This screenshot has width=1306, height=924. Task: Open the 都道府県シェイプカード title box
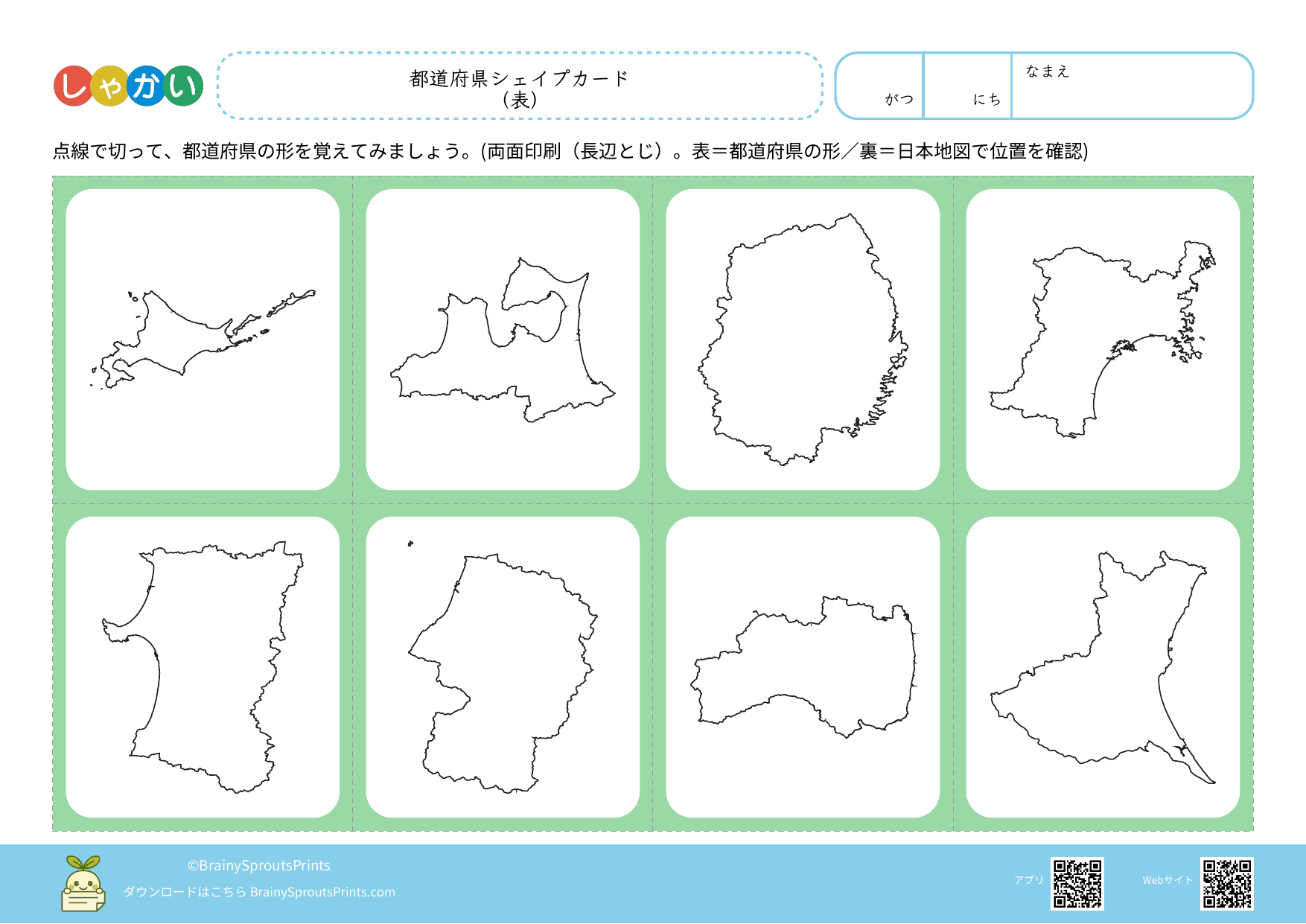pos(519,84)
